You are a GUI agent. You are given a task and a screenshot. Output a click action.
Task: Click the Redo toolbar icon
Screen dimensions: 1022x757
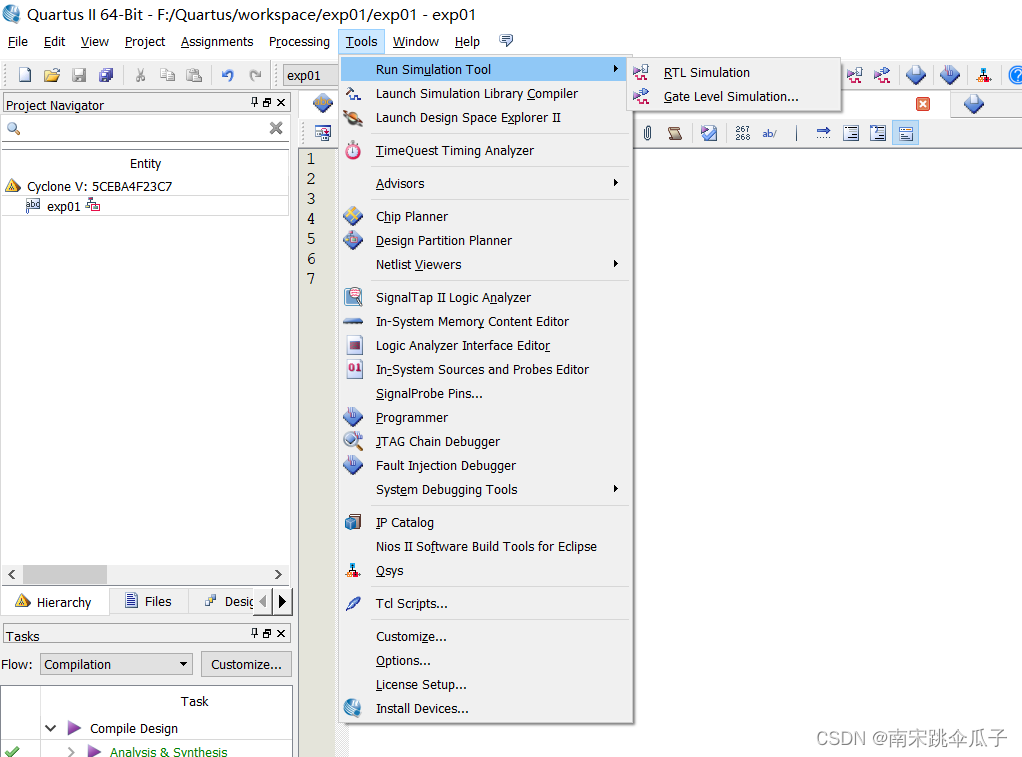[256, 75]
